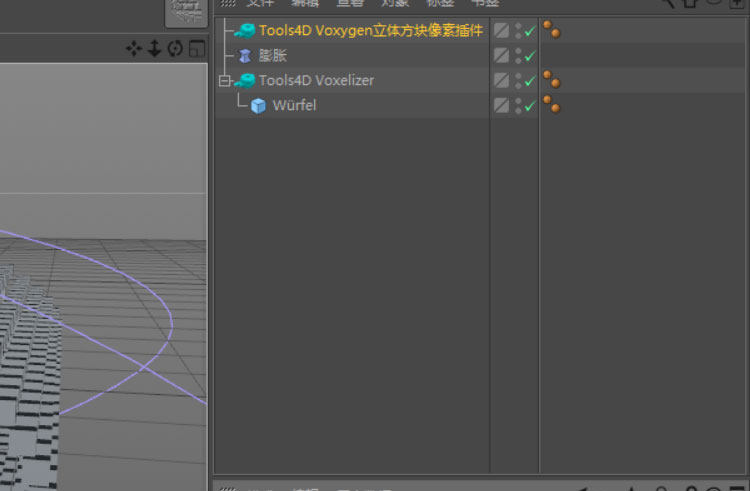The image size is (750, 491).
Task: Disable the 膨胀 deformer green checkmark
Action: click(529, 56)
